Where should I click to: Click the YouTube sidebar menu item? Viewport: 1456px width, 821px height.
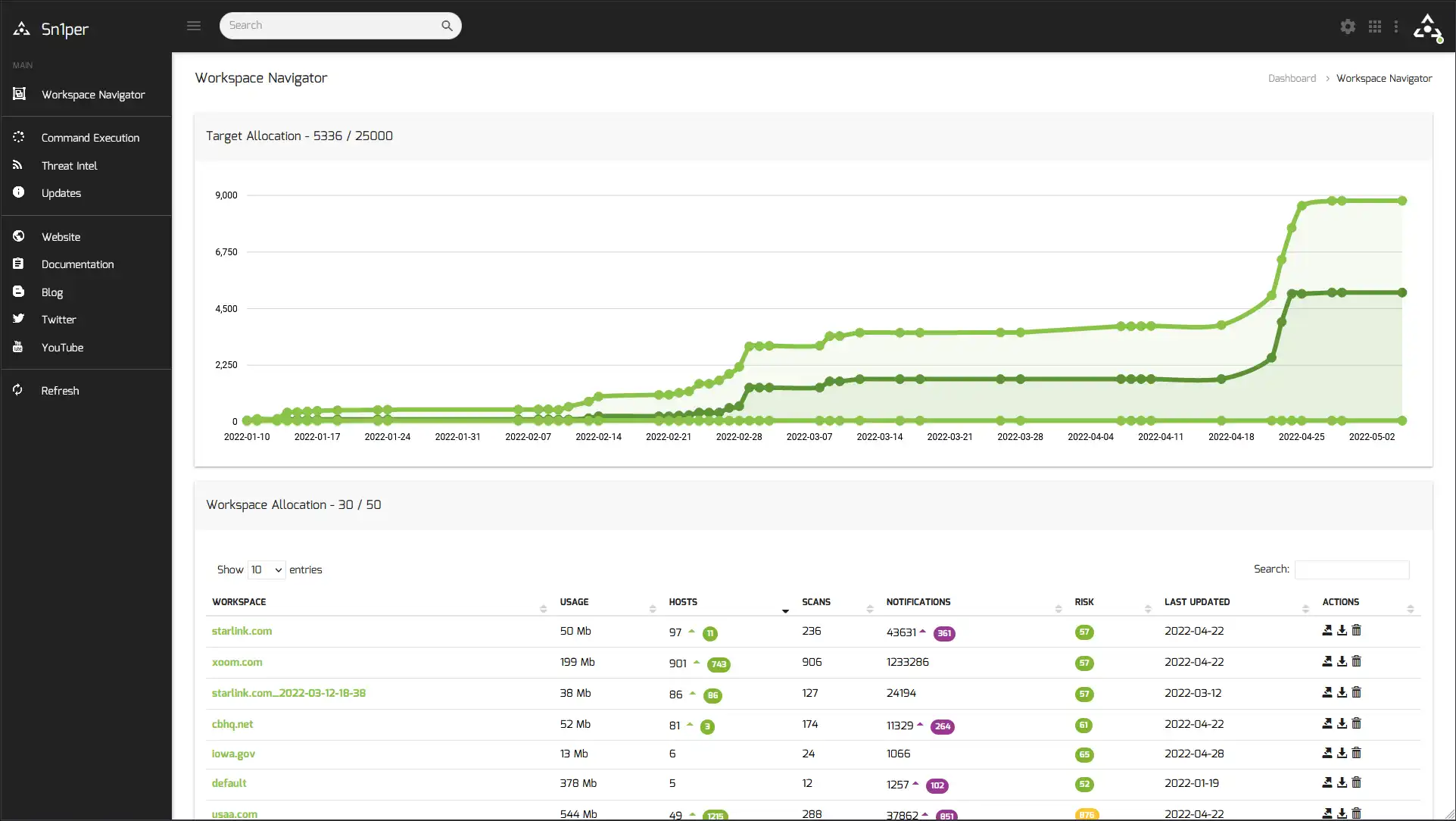[62, 348]
